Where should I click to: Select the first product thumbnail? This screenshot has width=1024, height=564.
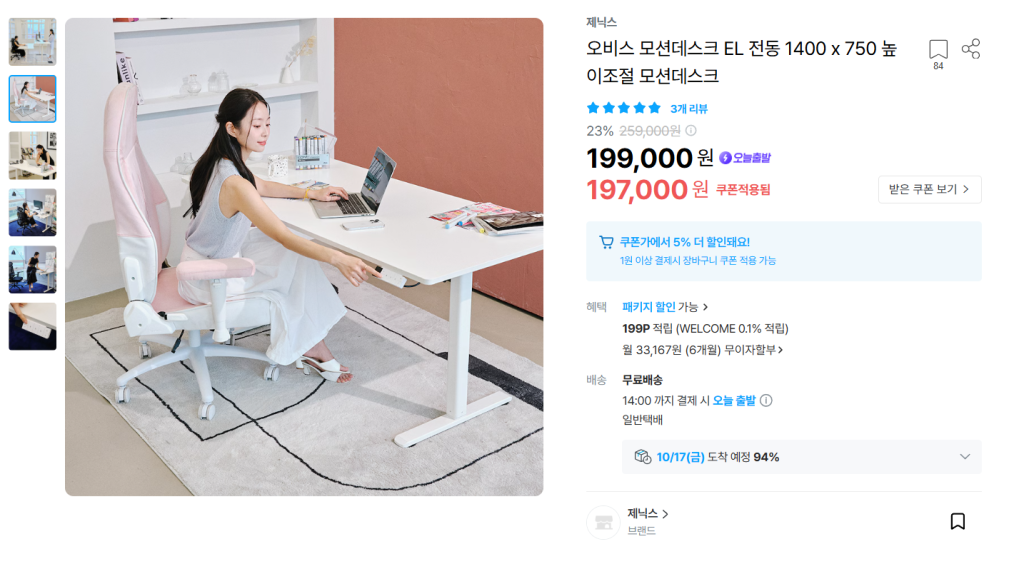(x=33, y=42)
